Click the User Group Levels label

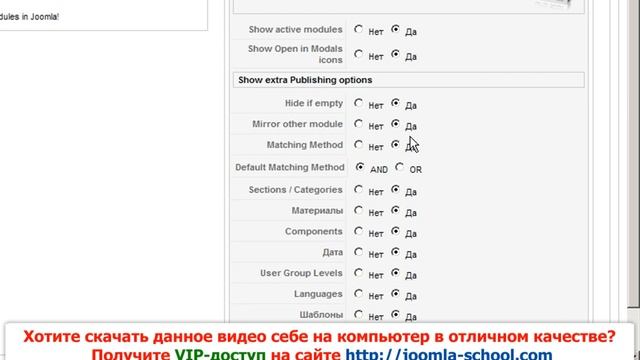301,273
